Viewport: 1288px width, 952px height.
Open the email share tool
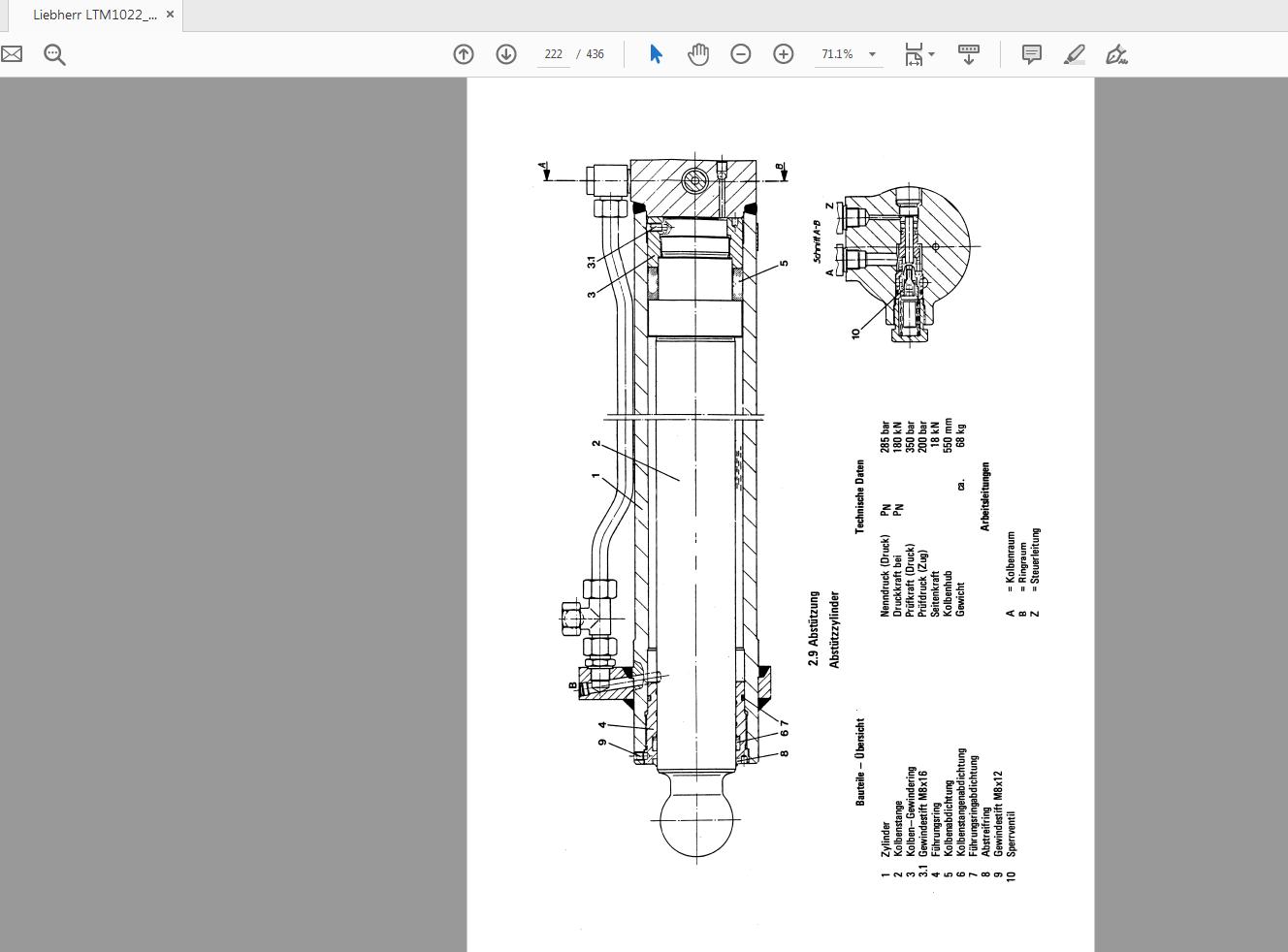(12, 54)
